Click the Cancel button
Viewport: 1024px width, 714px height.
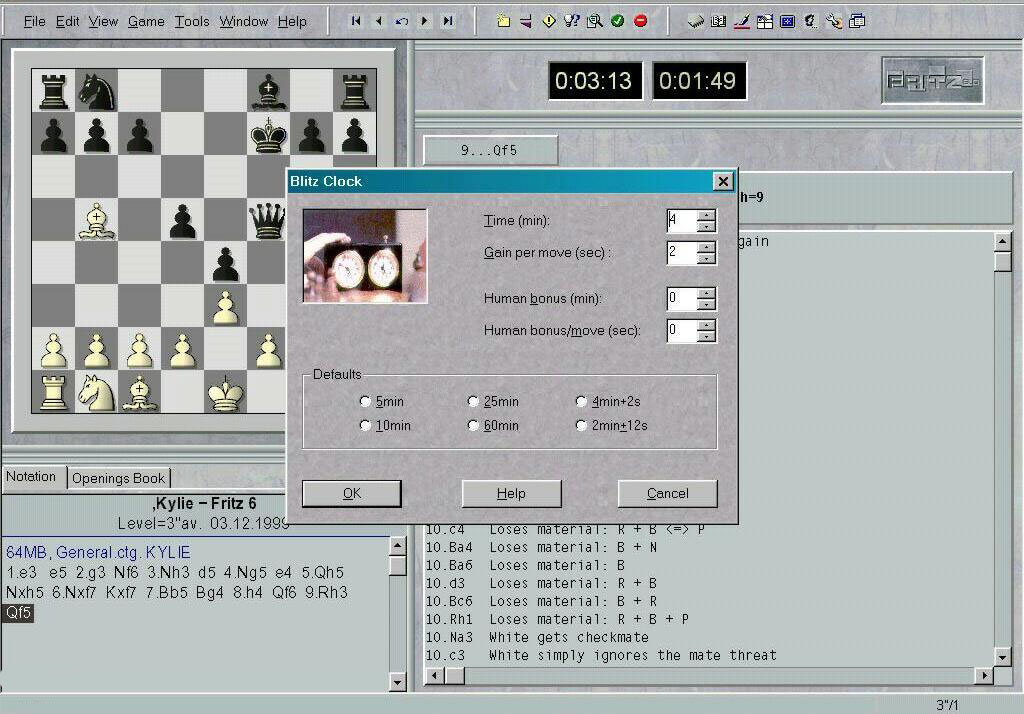pos(667,493)
